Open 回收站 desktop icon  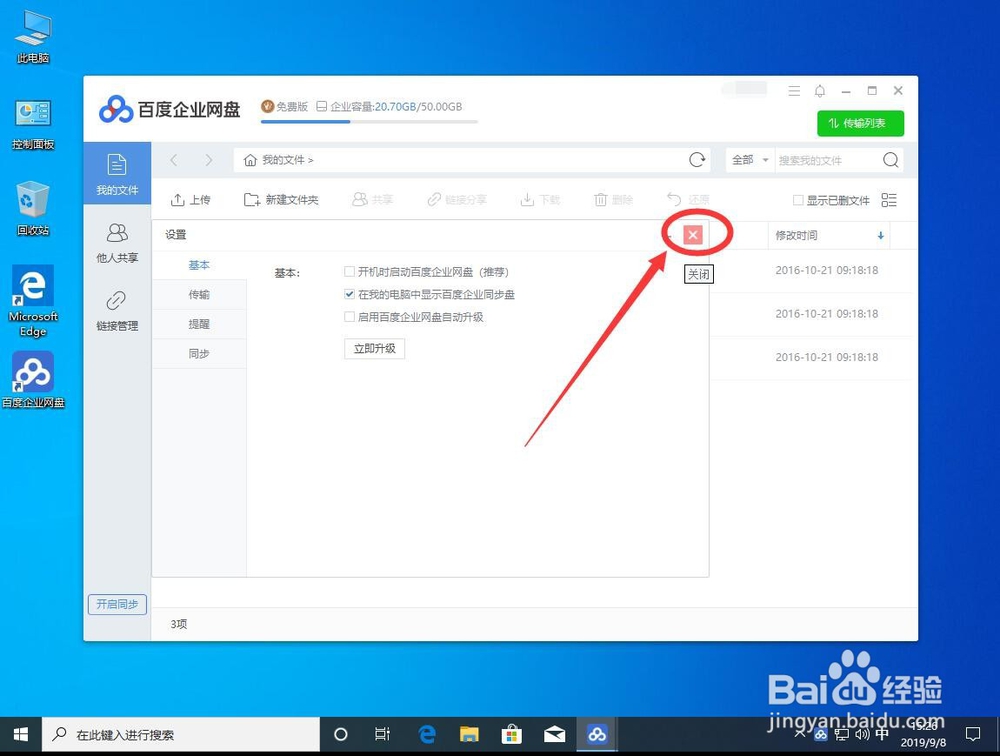[x=33, y=208]
